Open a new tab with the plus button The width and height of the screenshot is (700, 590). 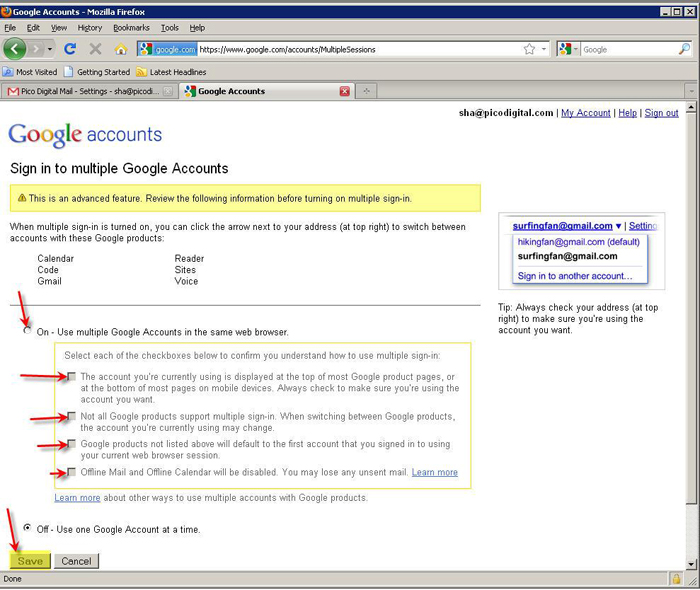367,91
